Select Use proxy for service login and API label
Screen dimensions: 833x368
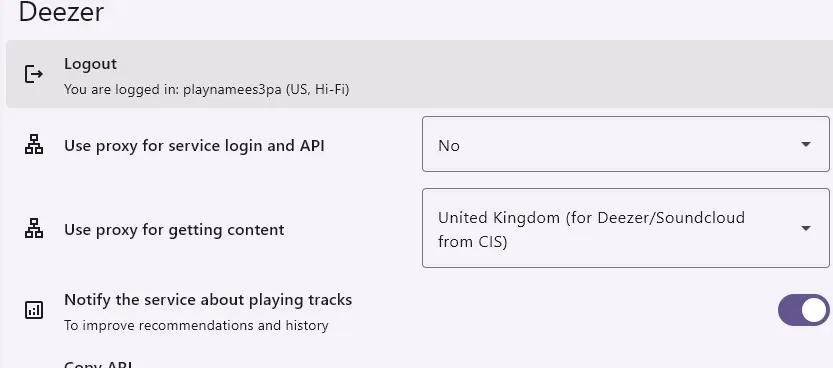tap(194, 146)
